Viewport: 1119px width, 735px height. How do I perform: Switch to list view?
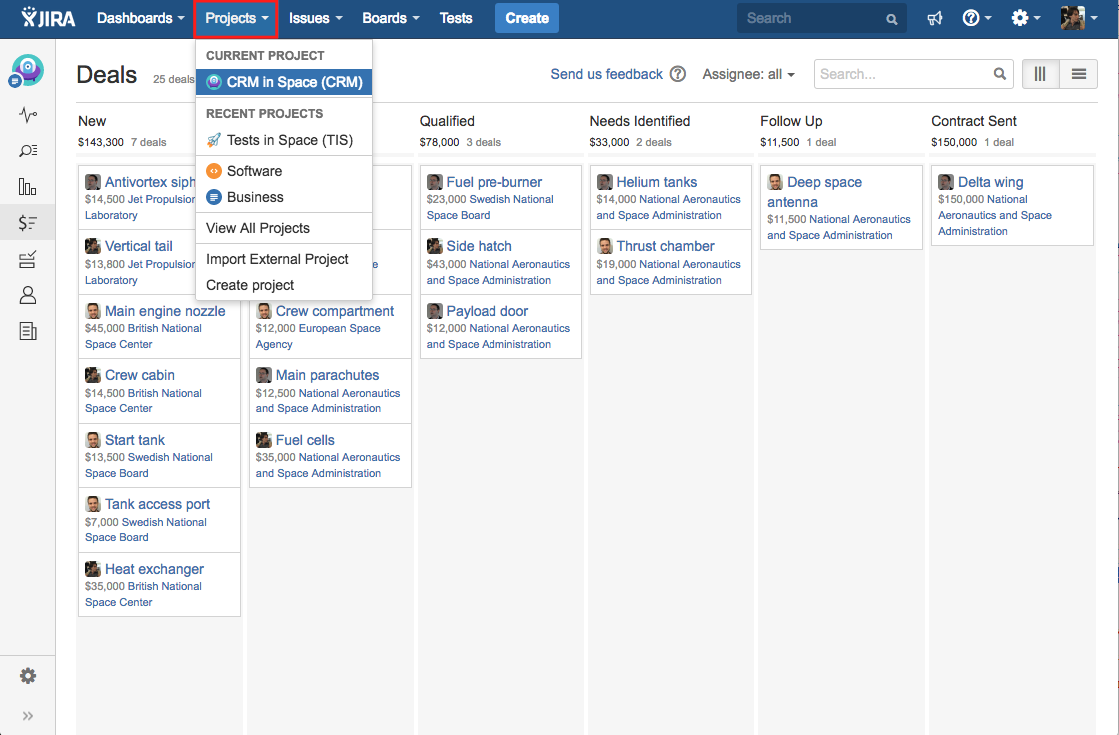1079,74
